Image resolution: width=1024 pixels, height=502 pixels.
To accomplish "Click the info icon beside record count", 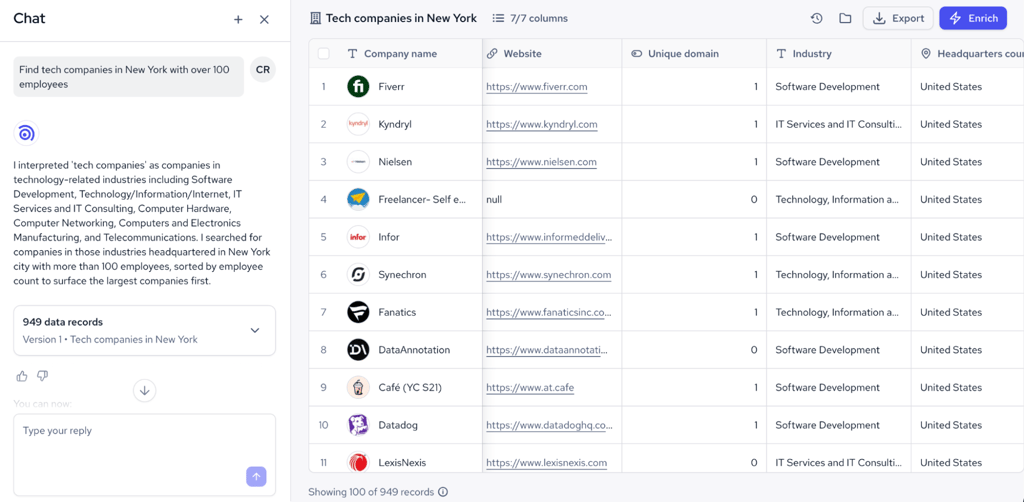I will (x=443, y=492).
